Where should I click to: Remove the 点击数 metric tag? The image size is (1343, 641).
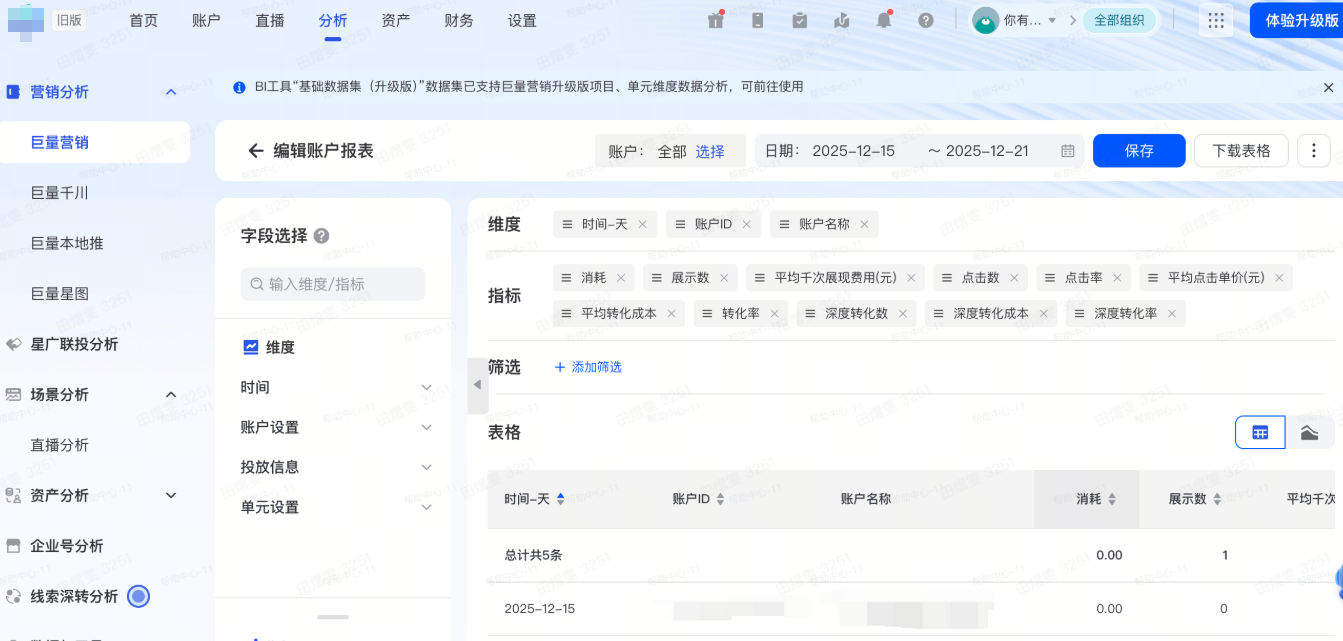(1014, 278)
